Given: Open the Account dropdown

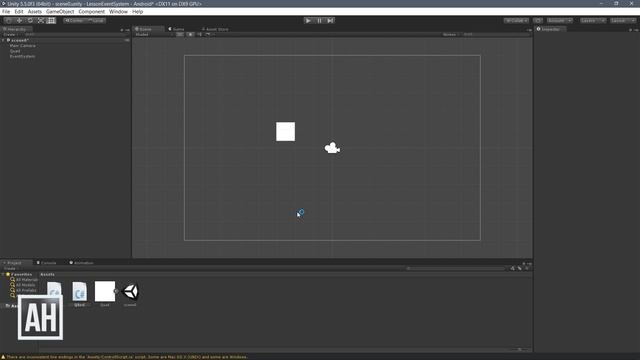Looking at the screenshot, I should (560, 20).
